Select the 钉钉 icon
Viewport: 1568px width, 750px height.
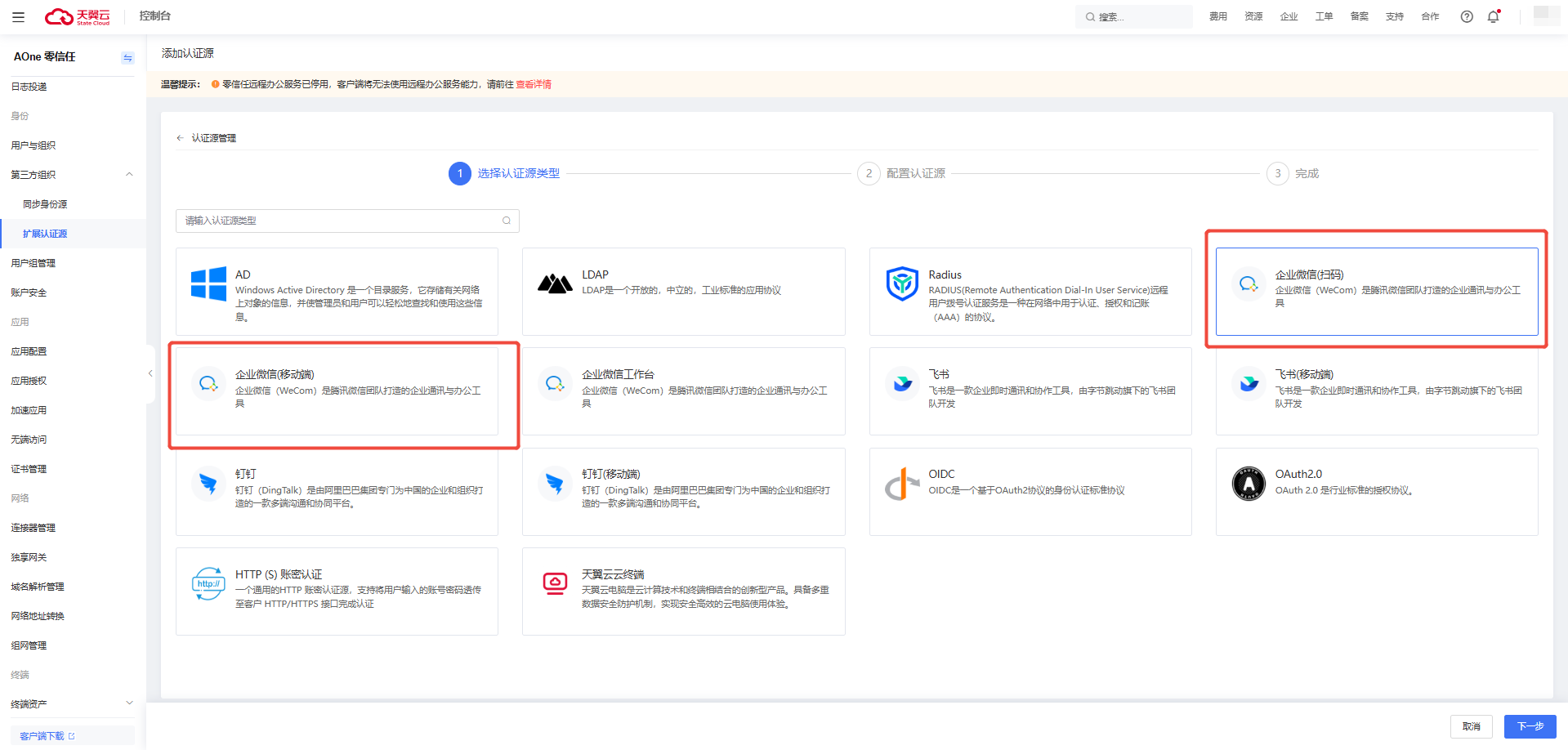[x=208, y=484]
